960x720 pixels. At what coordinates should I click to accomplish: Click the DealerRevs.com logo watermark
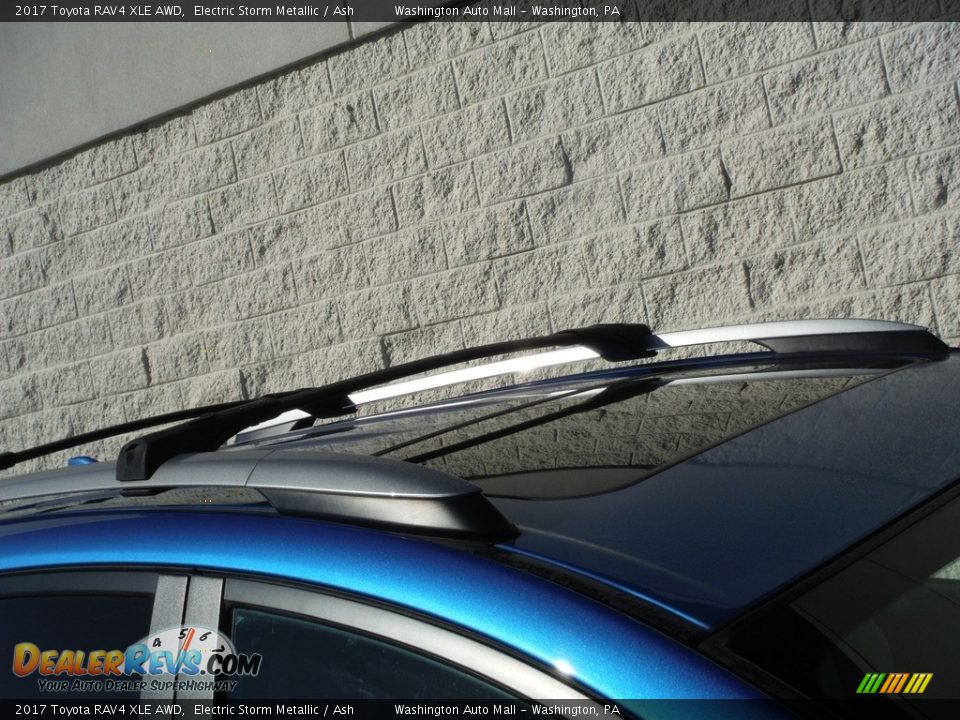coord(135,661)
